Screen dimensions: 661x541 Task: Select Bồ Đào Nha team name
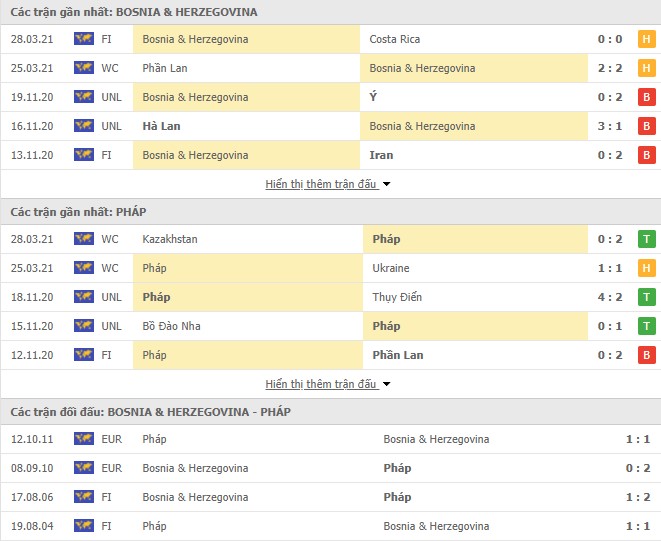[x=171, y=326]
